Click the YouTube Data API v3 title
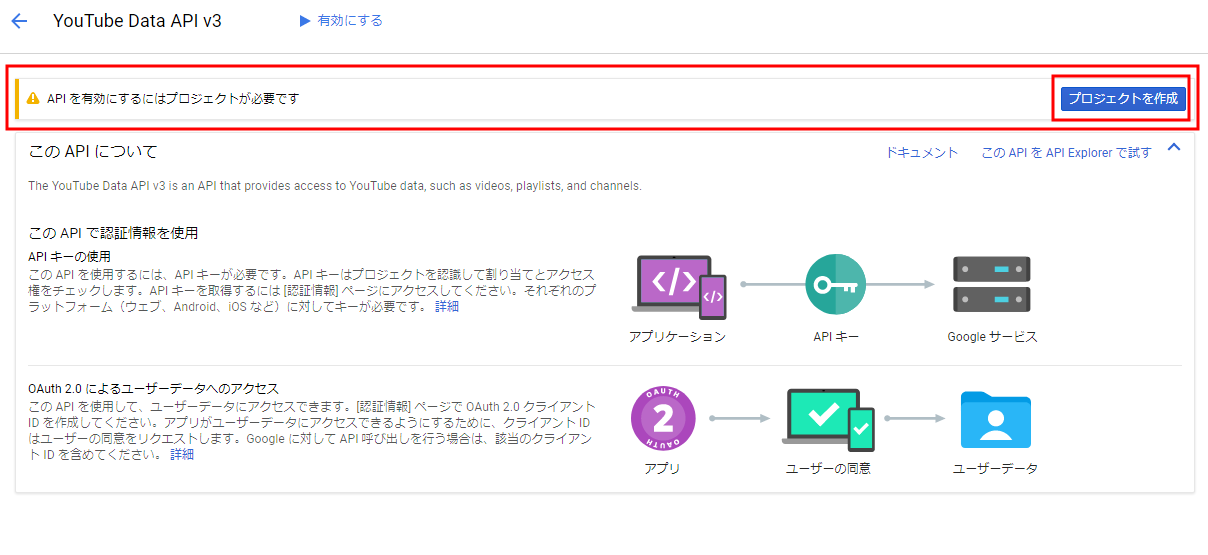 click(x=137, y=21)
